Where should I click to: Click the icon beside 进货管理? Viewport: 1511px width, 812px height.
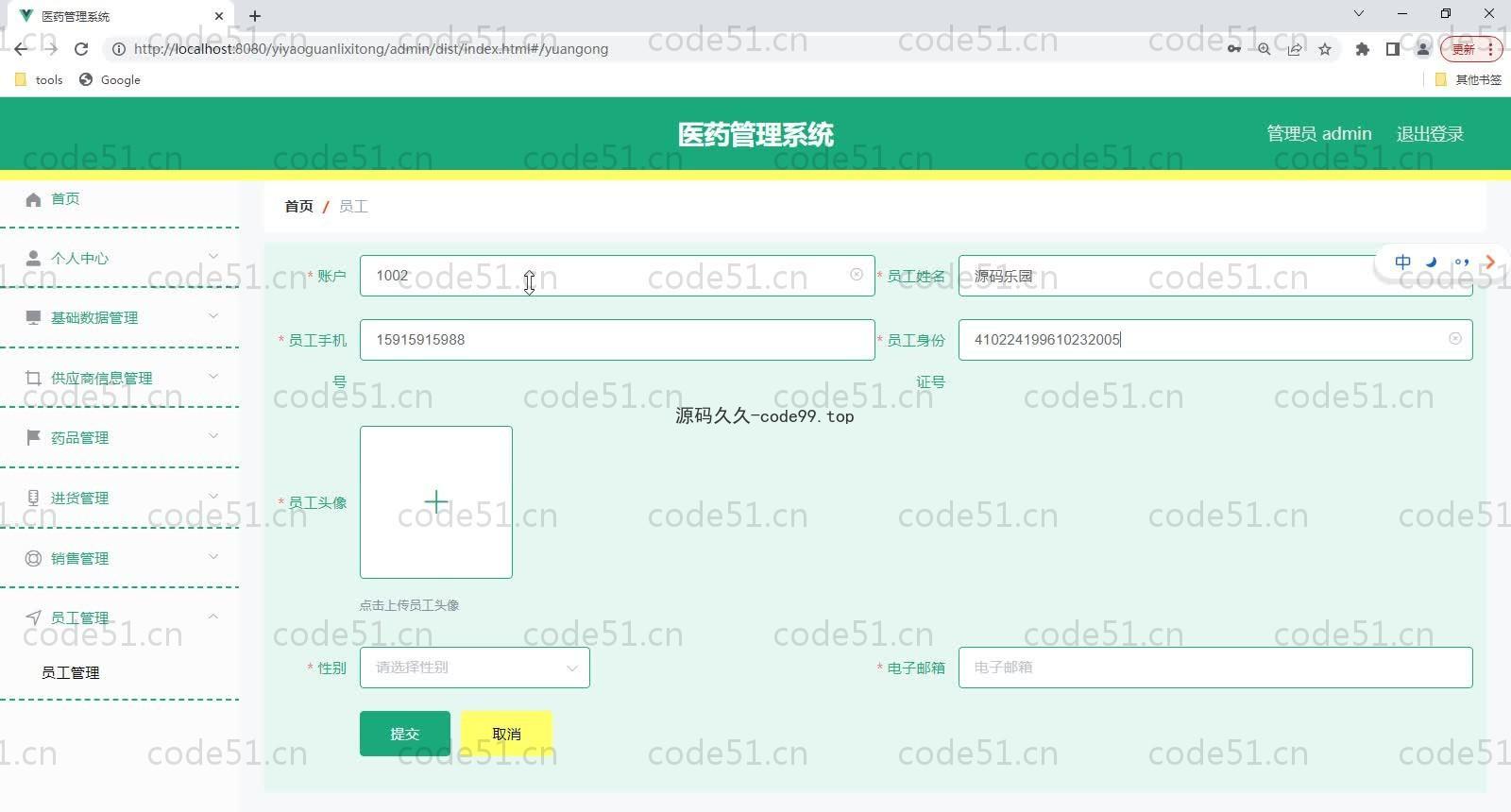(x=34, y=498)
